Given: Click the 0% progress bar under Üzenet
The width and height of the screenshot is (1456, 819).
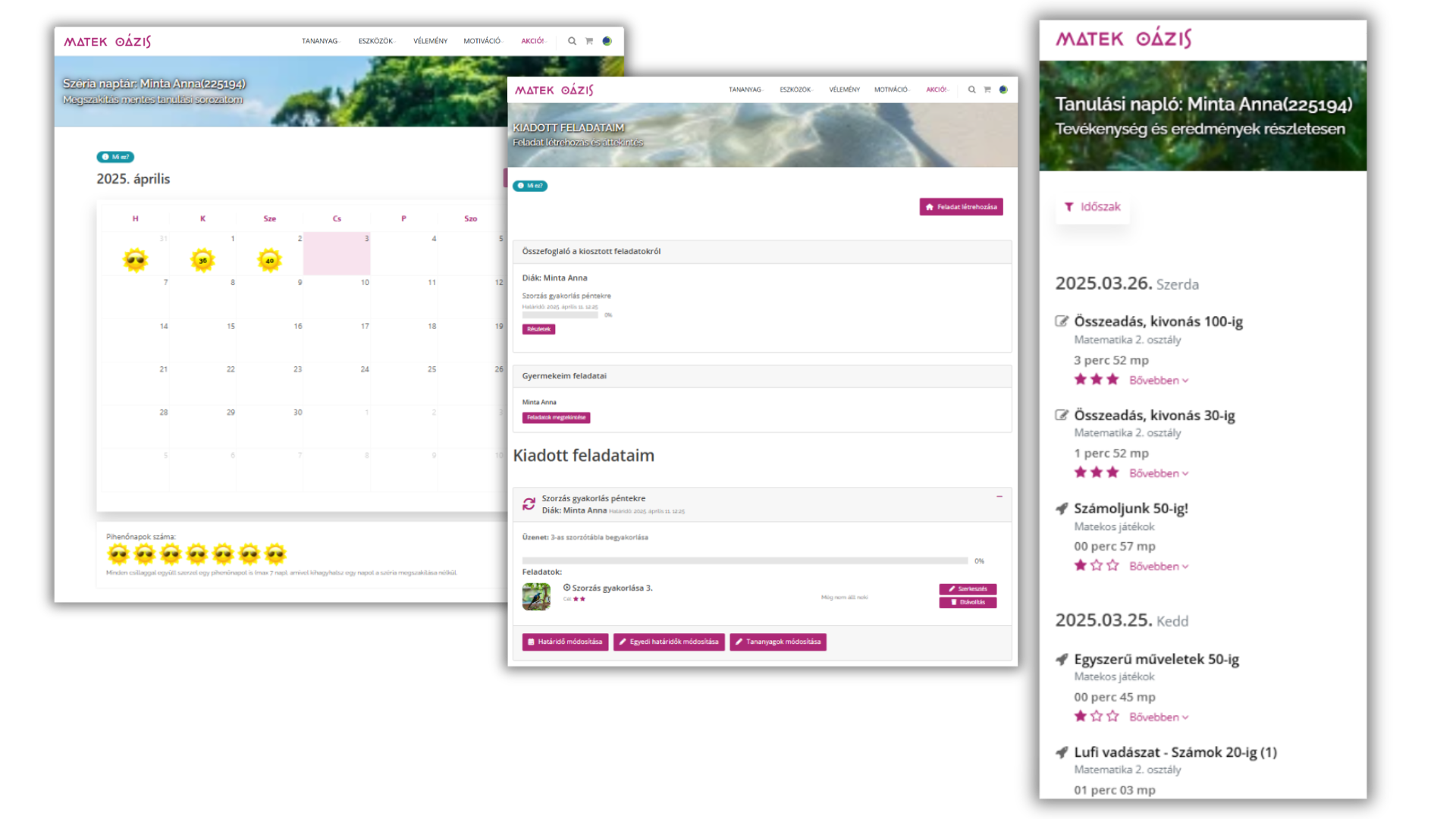Looking at the screenshot, I should click(x=745, y=561).
